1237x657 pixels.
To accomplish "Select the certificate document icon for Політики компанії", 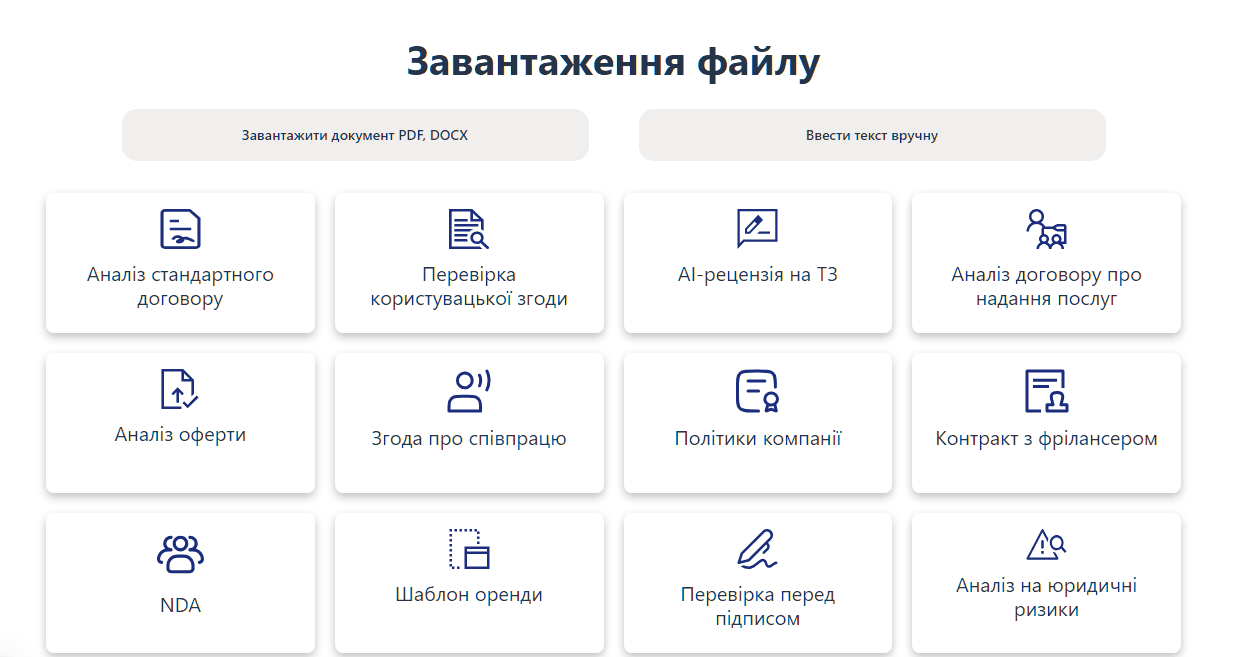I will tap(757, 389).
